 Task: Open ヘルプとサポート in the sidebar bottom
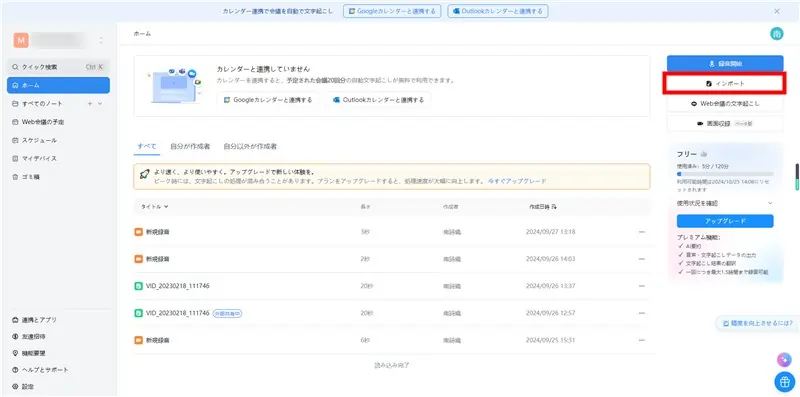(x=40, y=369)
